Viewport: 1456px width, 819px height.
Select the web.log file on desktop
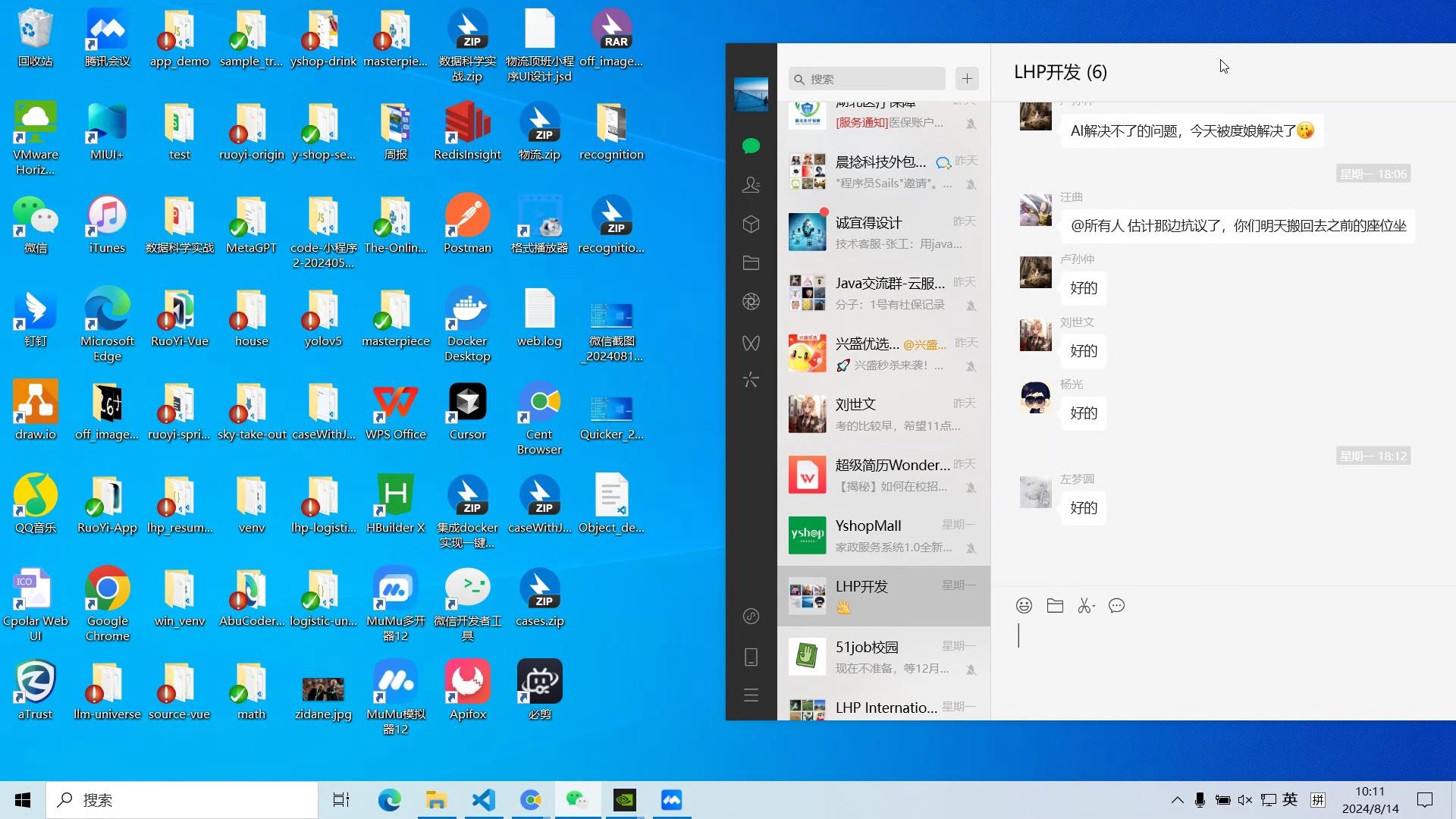[x=539, y=318]
